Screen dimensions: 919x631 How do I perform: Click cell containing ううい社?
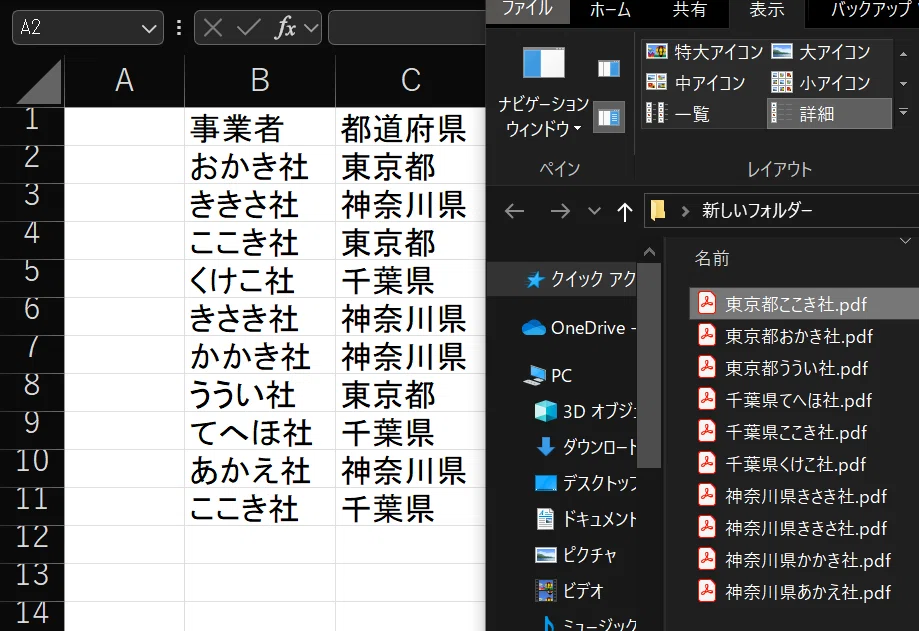(260, 393)
